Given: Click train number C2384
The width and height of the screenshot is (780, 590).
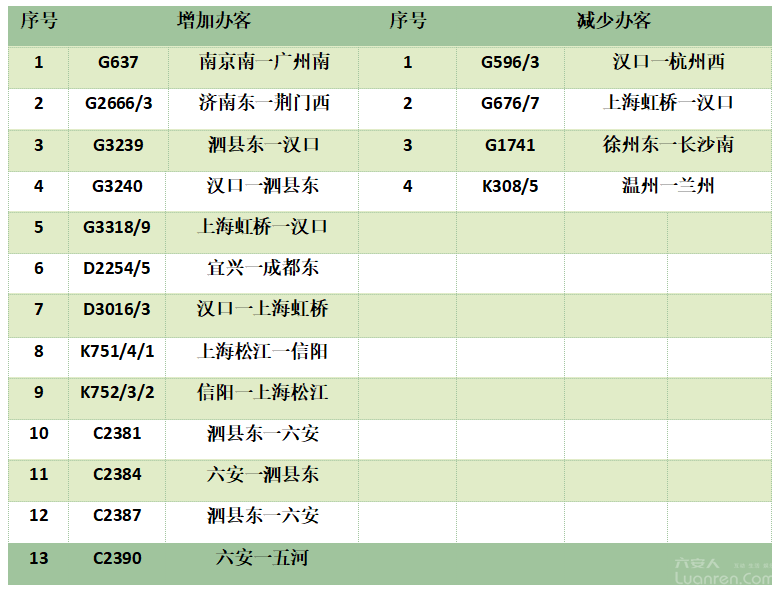Looking at the screenshot, I should point(117,475).
